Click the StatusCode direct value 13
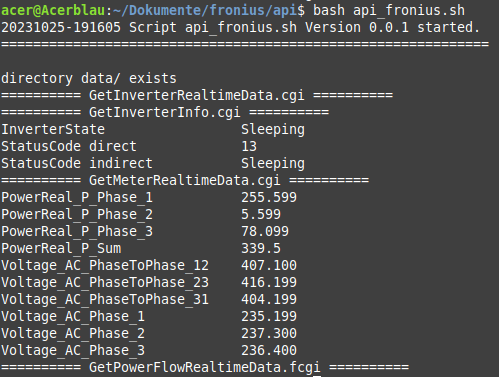 (x=249, y=146)
